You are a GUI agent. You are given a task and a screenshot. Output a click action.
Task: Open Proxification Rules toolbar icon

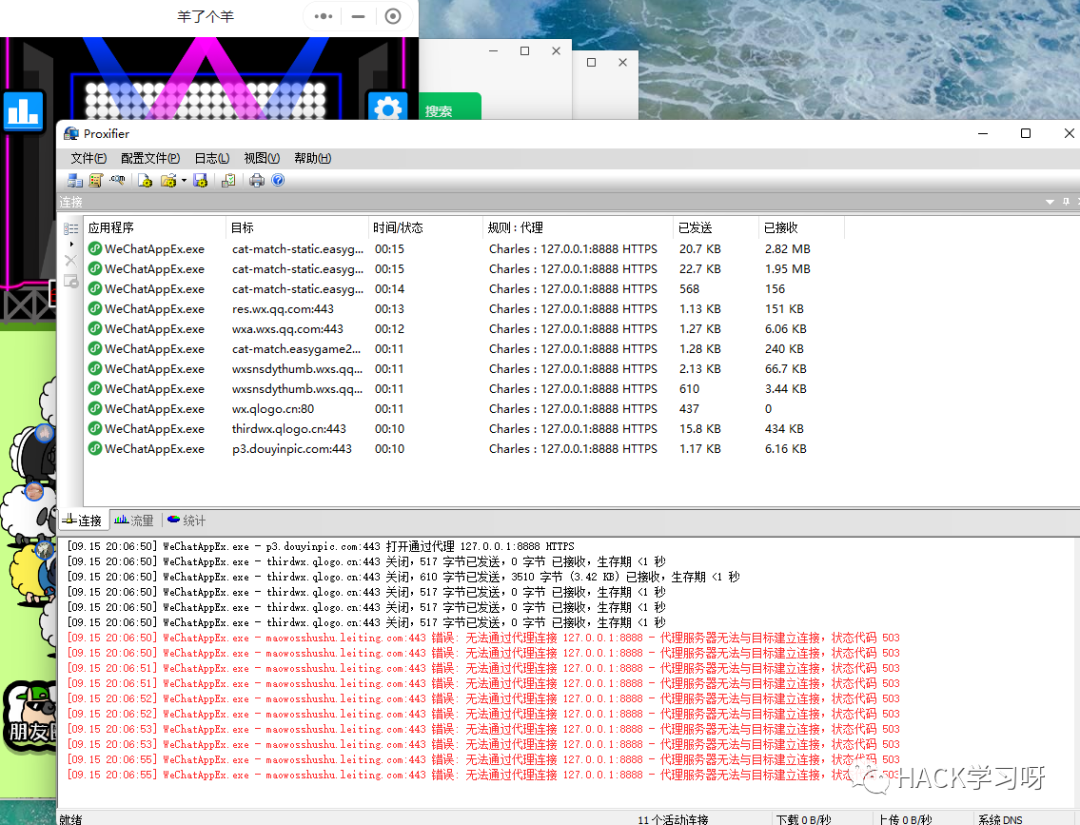tap(96, 180)
